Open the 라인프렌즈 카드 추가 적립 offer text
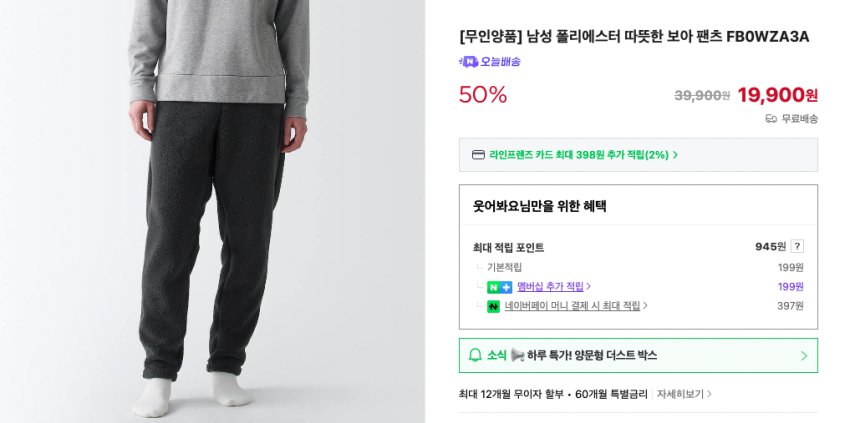The height and width of the screenshot is (423, 850). pos(578,155)
